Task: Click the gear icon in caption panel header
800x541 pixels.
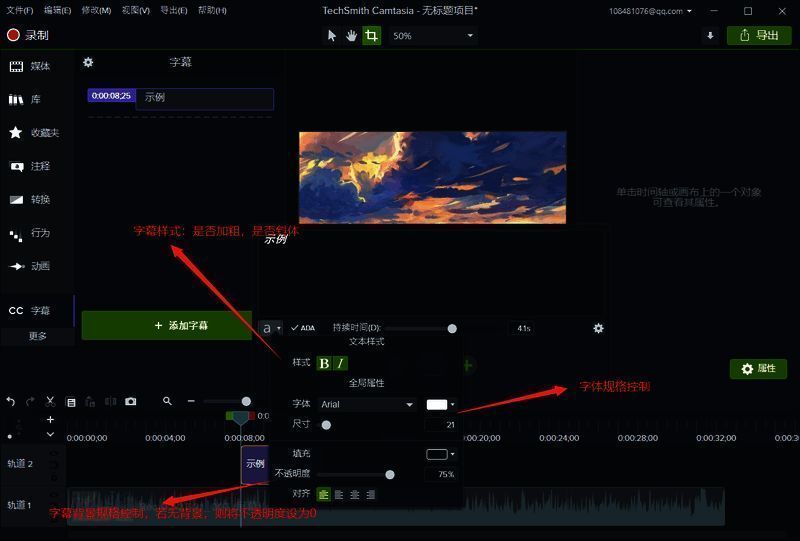Action: (88, 62)
